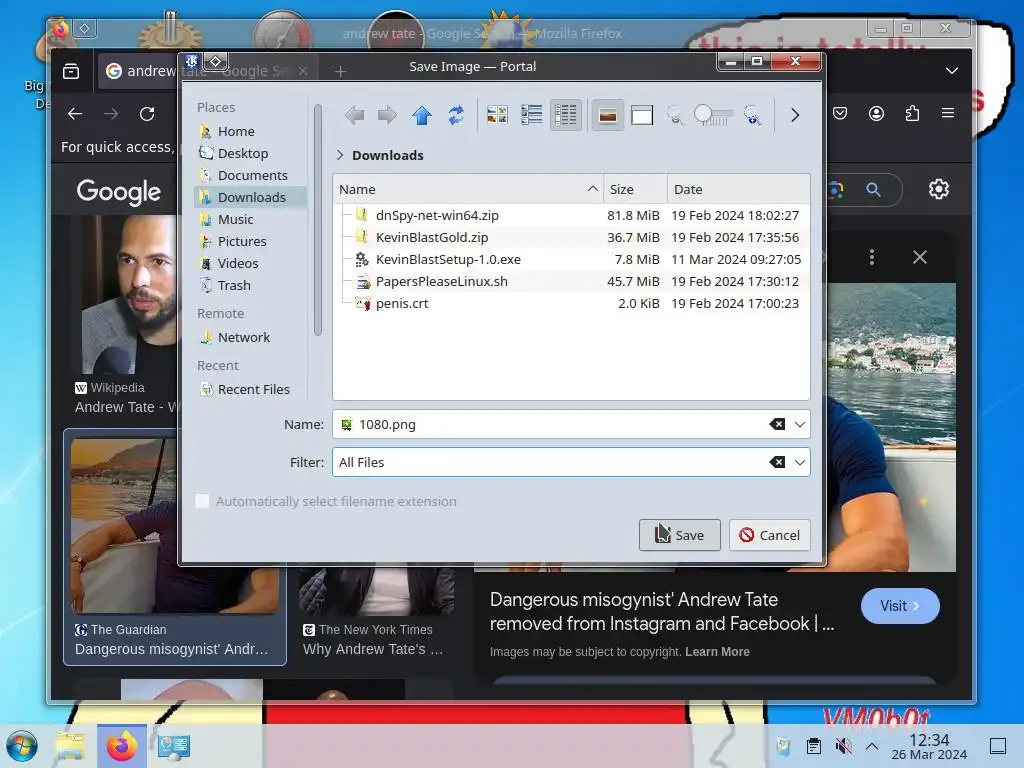Open the Filter dropdown arrow
The image size is (1024, 768).
point(799,462)
